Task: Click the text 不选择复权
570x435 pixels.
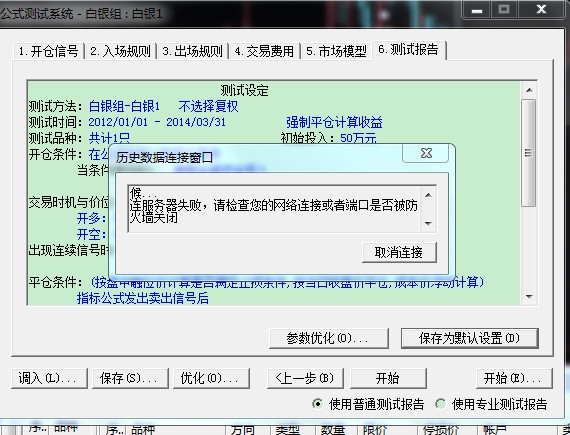Action: (x=208, y=106)
